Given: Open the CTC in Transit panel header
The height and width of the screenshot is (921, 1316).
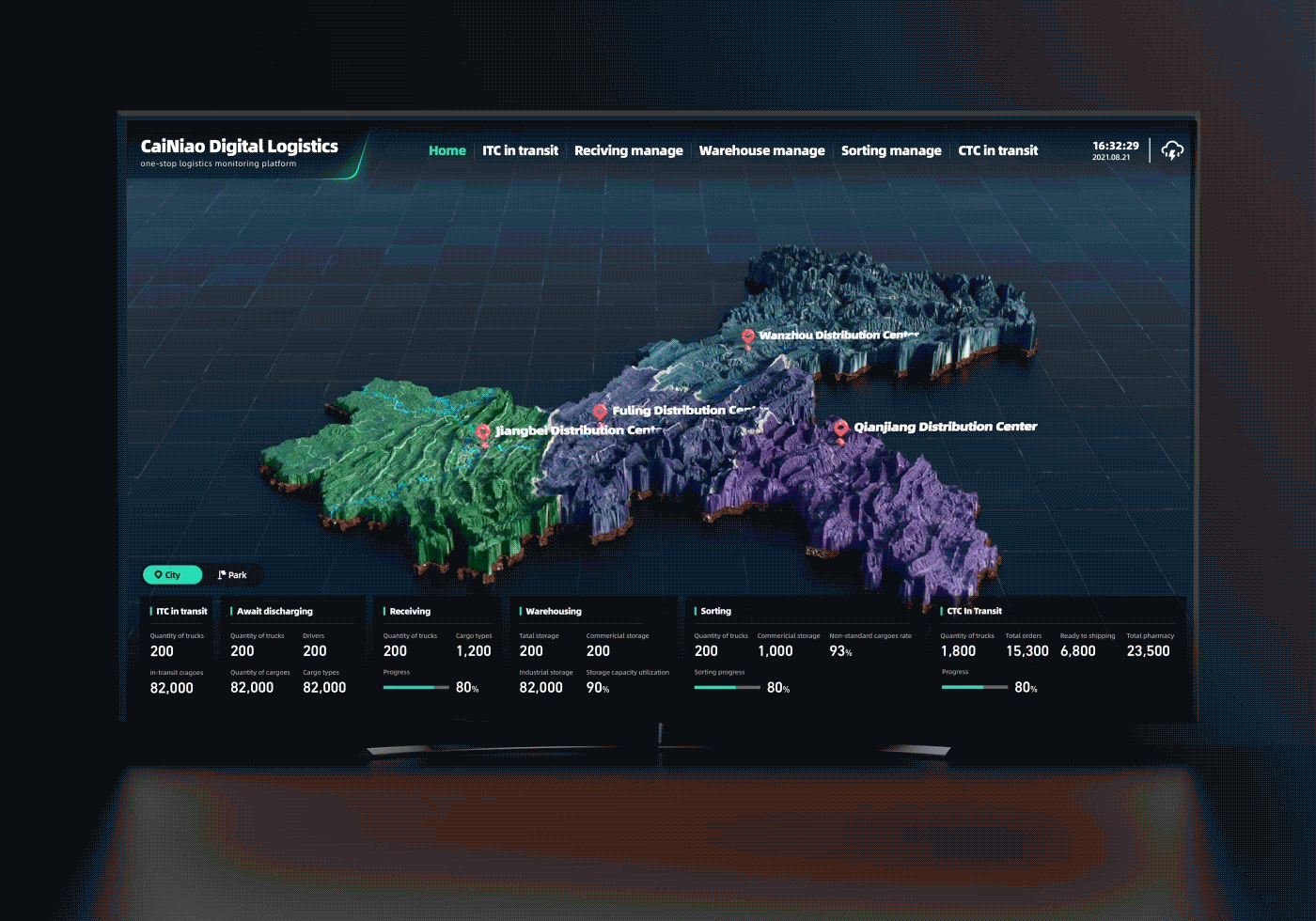Looking at the screenshot, I should [974, 611].
